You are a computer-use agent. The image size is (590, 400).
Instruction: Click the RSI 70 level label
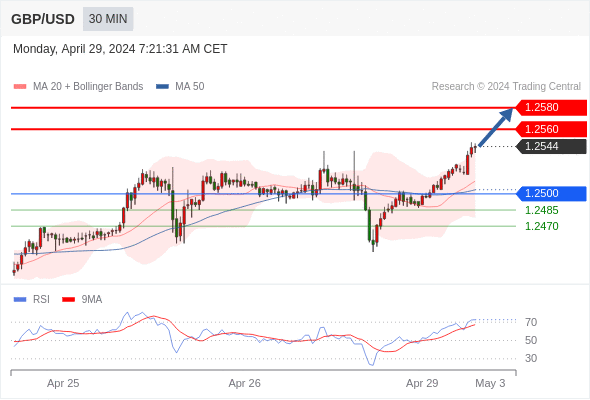point(531,322)
